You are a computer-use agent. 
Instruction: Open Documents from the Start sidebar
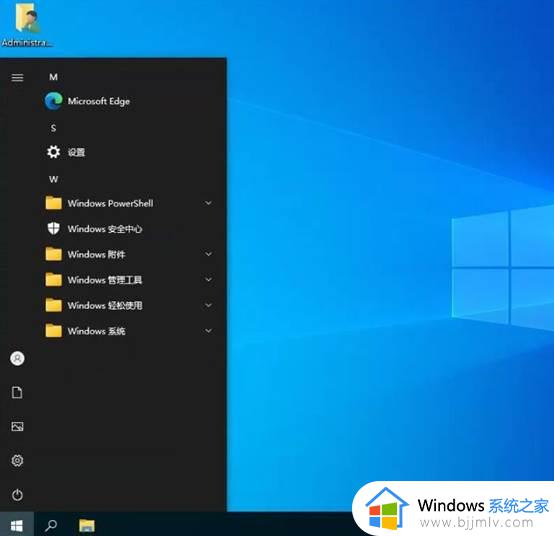coord(17,393)
